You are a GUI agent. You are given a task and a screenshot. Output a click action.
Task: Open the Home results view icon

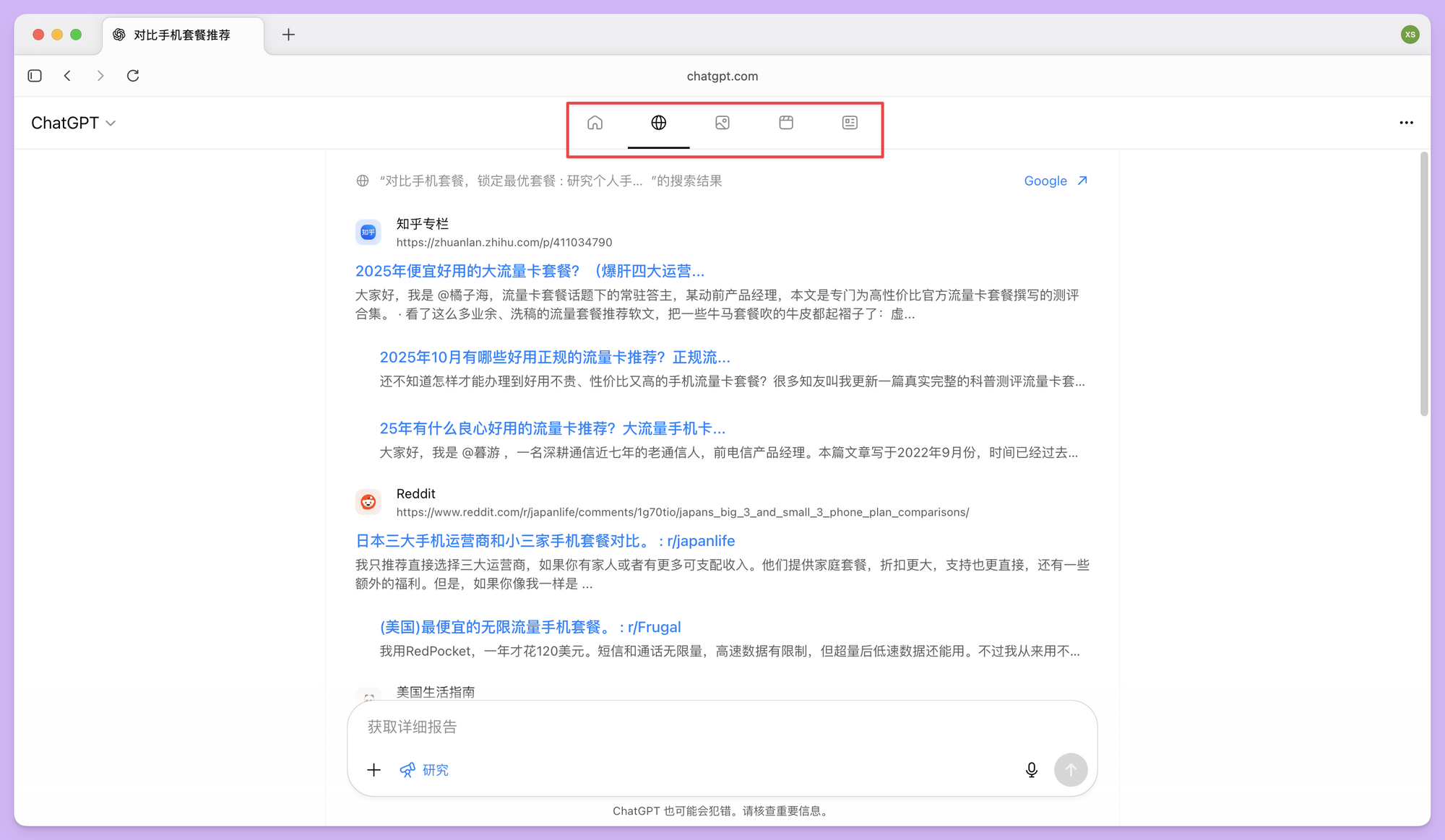tap(595, 123)
